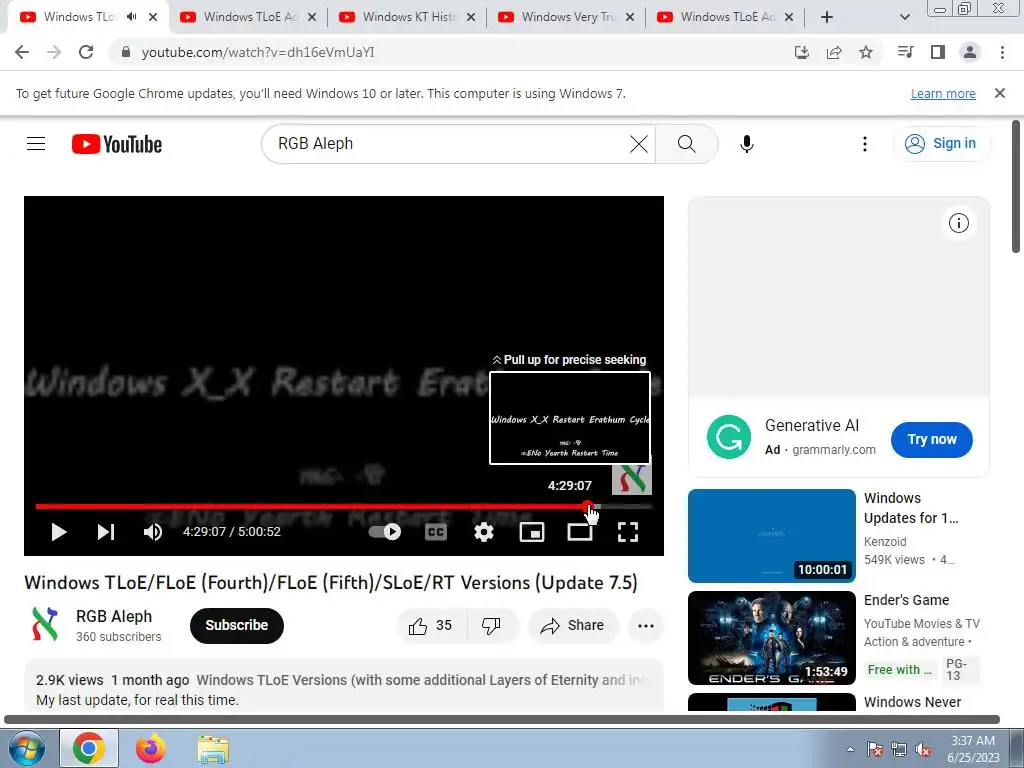The height and width of the screenshot is (768, 1024).
Task: Open the Ender's Game title link
Action: [906, 600]
